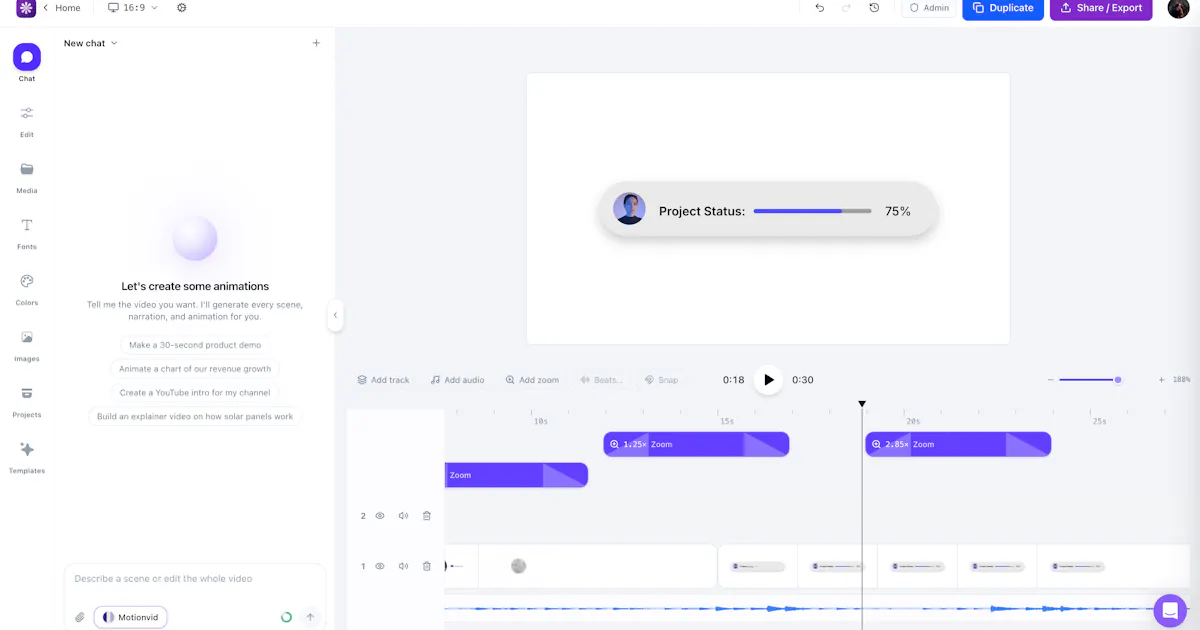Duplicate the project
This screenshot has height=630, width=1200.
click(x=1003, y=8)
